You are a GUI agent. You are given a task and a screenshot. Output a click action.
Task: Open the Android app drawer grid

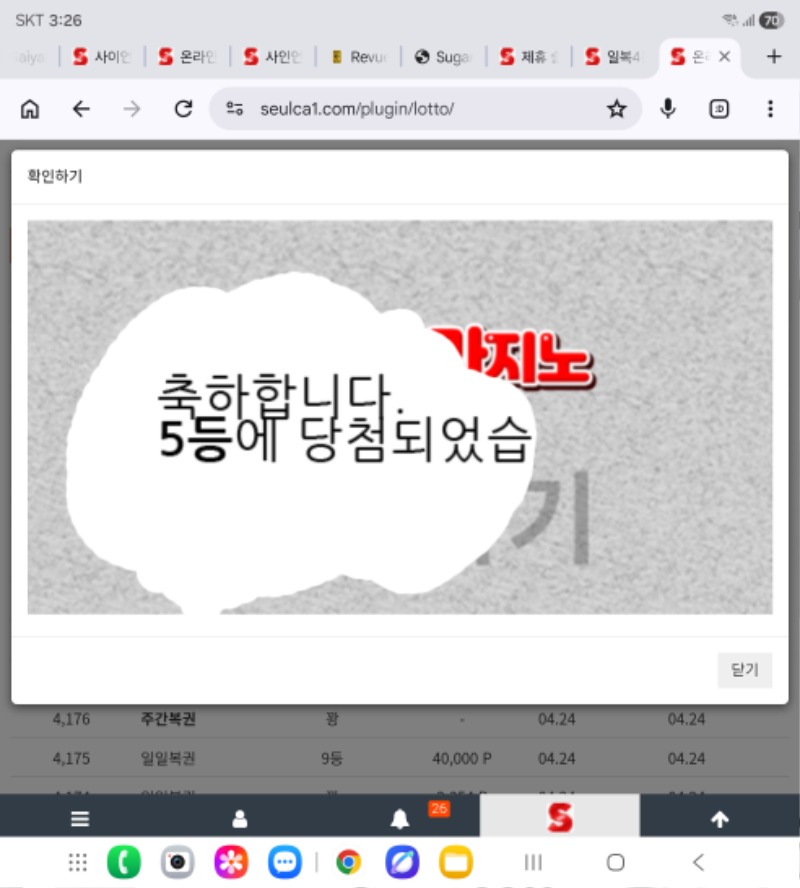coord(77,862)
